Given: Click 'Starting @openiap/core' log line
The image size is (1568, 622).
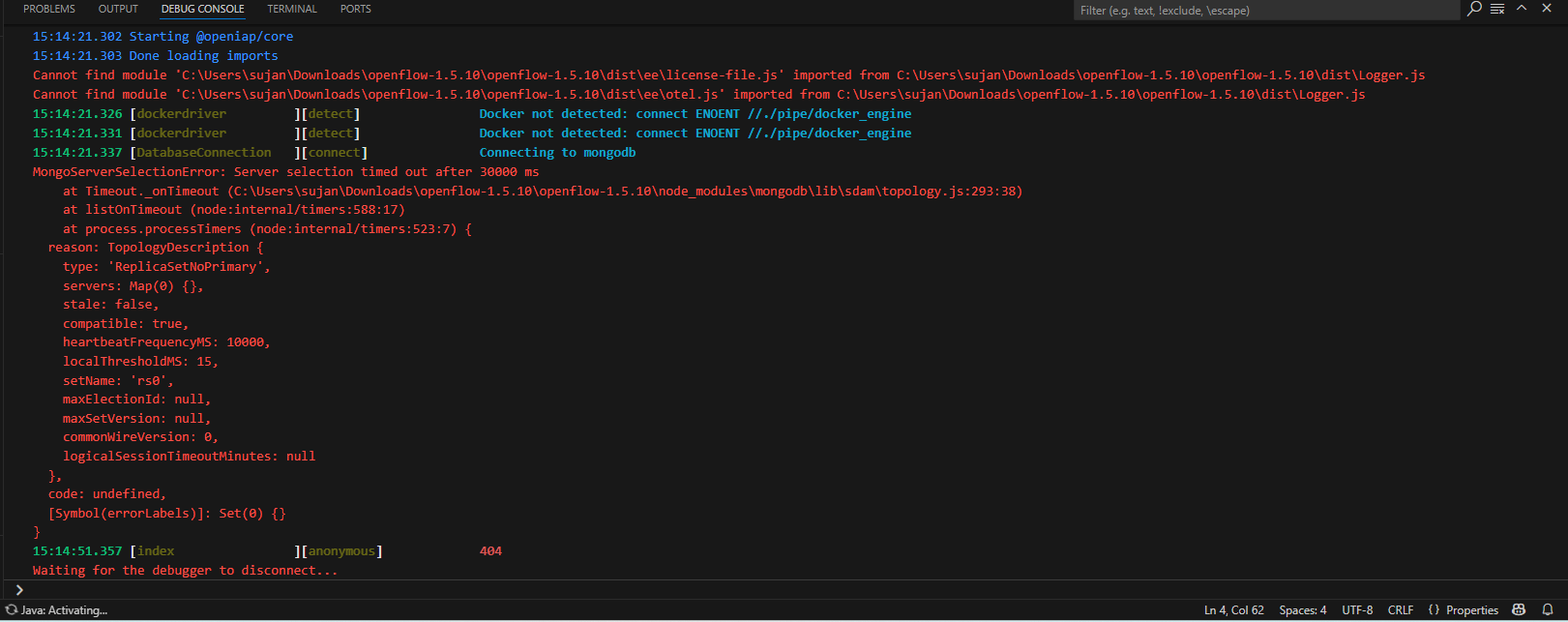Looking at the screenshot, I should [x=163, y=37].
